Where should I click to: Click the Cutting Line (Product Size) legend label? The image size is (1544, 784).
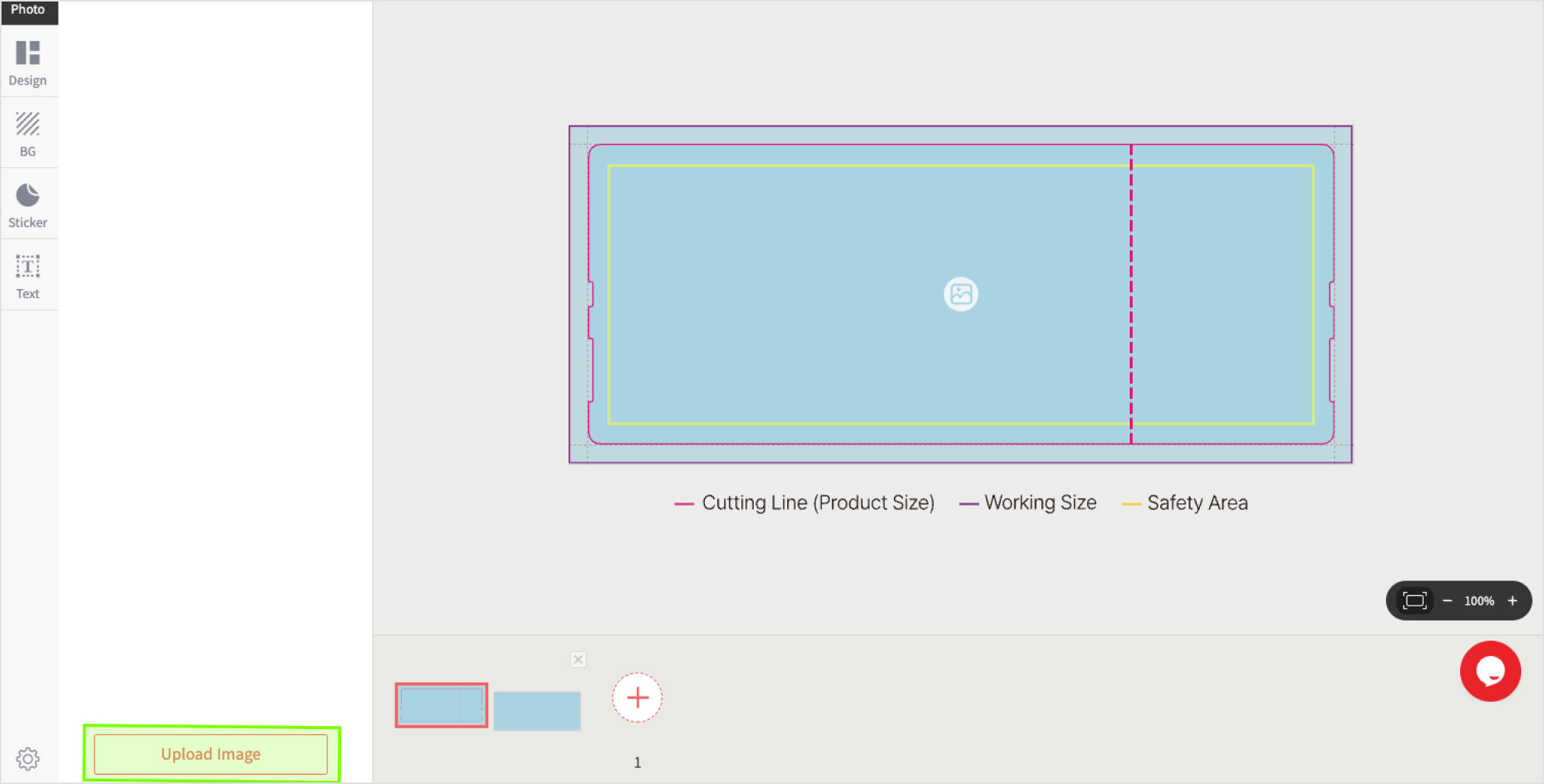click(817, 503)
